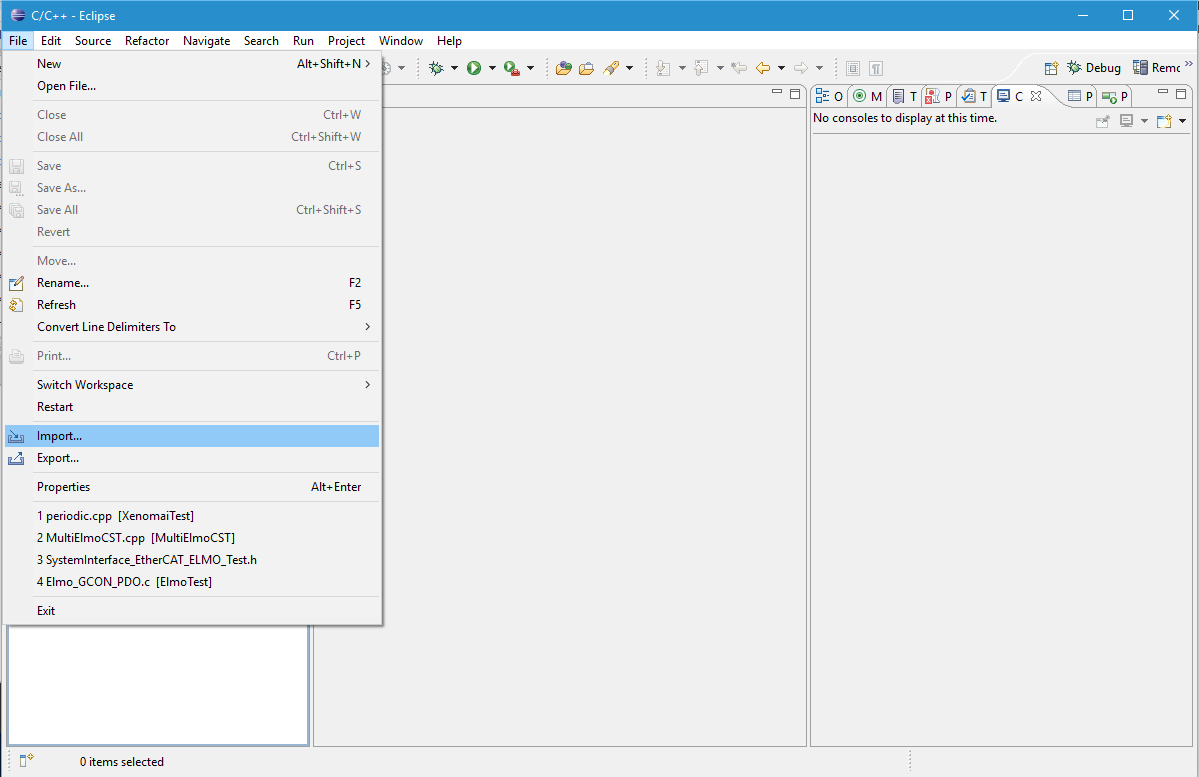This screenshot has height=777, width=1199.
Task: Click the Search flashlight icon
Action: [x=611, y=68]
